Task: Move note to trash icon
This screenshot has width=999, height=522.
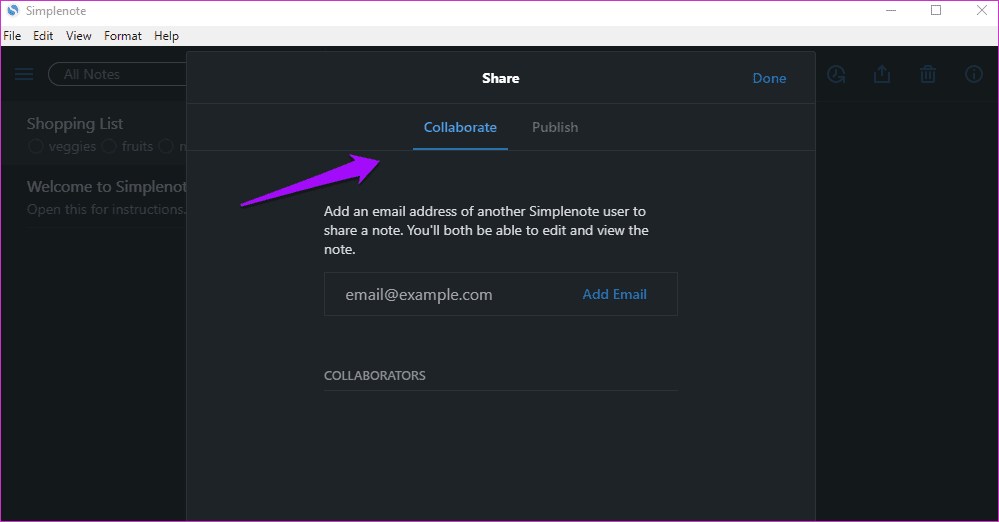Action: tap(928, 75)
